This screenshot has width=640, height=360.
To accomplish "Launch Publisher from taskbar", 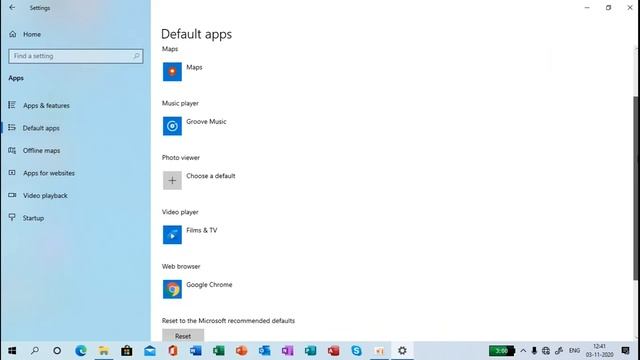I will tap(310, 351).
